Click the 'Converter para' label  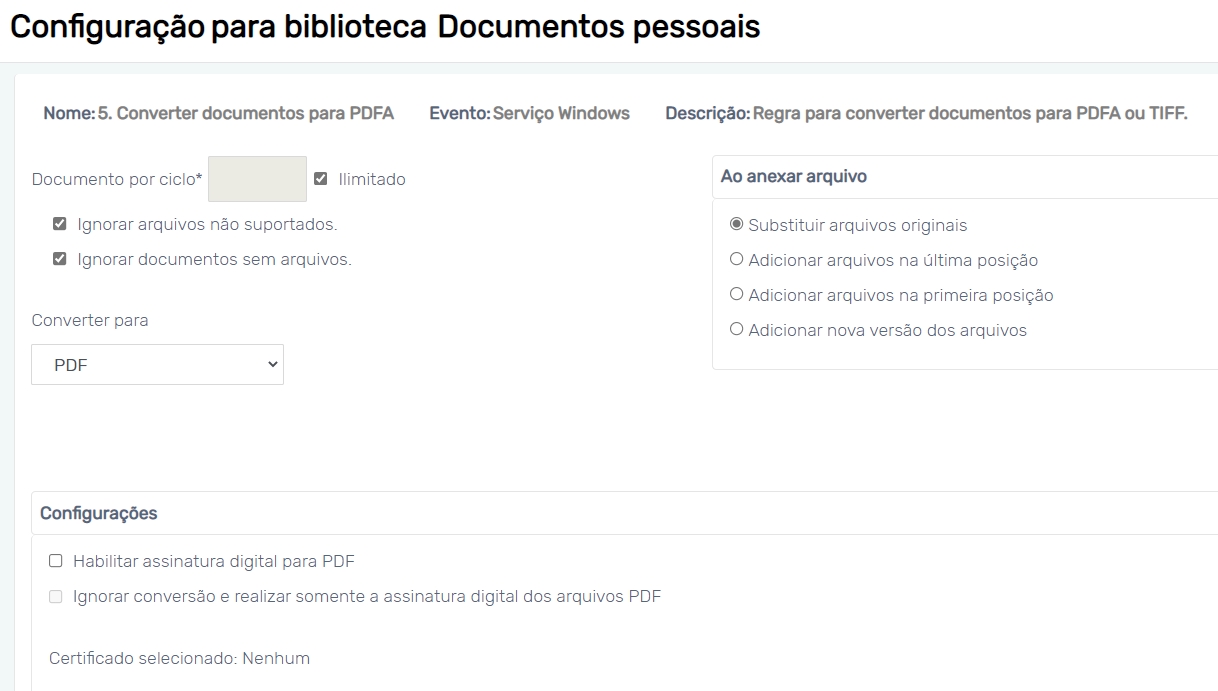(90, 320)
